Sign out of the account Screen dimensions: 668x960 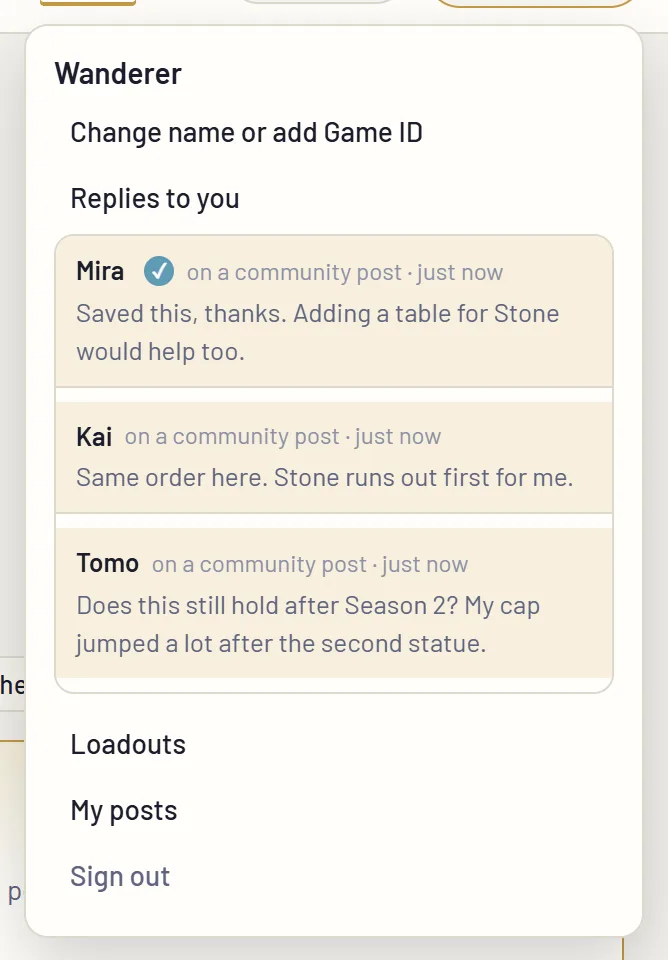(x=120, y=876)
